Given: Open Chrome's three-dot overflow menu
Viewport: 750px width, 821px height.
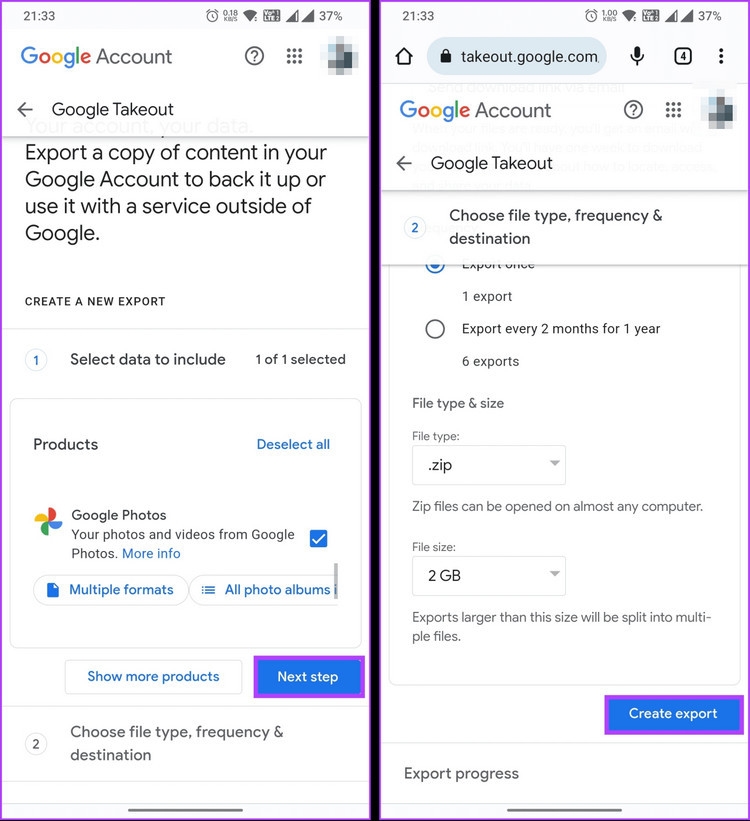Looking at the screenshot, I should (722, 57).
